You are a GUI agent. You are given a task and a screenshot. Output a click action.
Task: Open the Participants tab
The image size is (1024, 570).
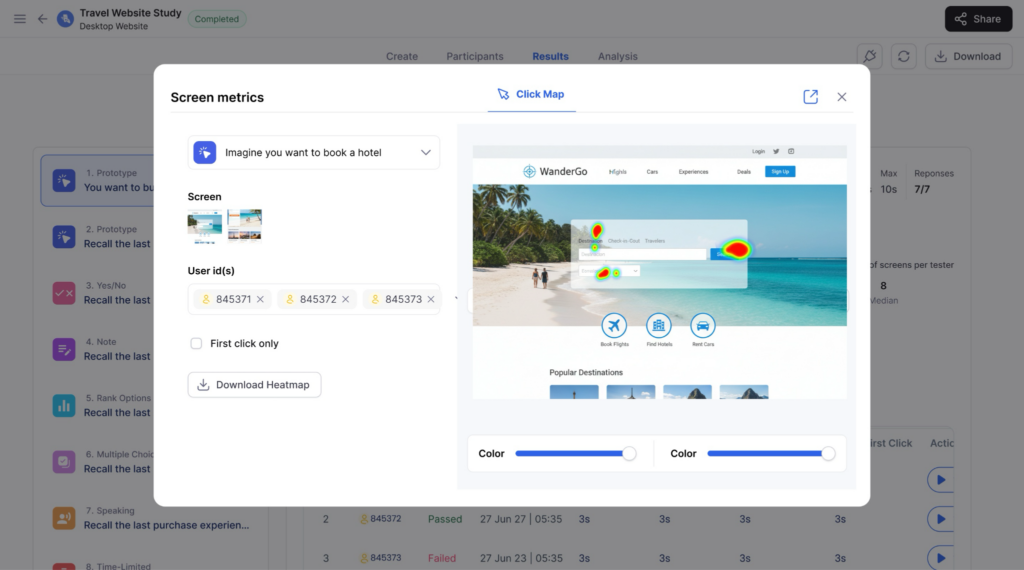click(x=475, y=56)
